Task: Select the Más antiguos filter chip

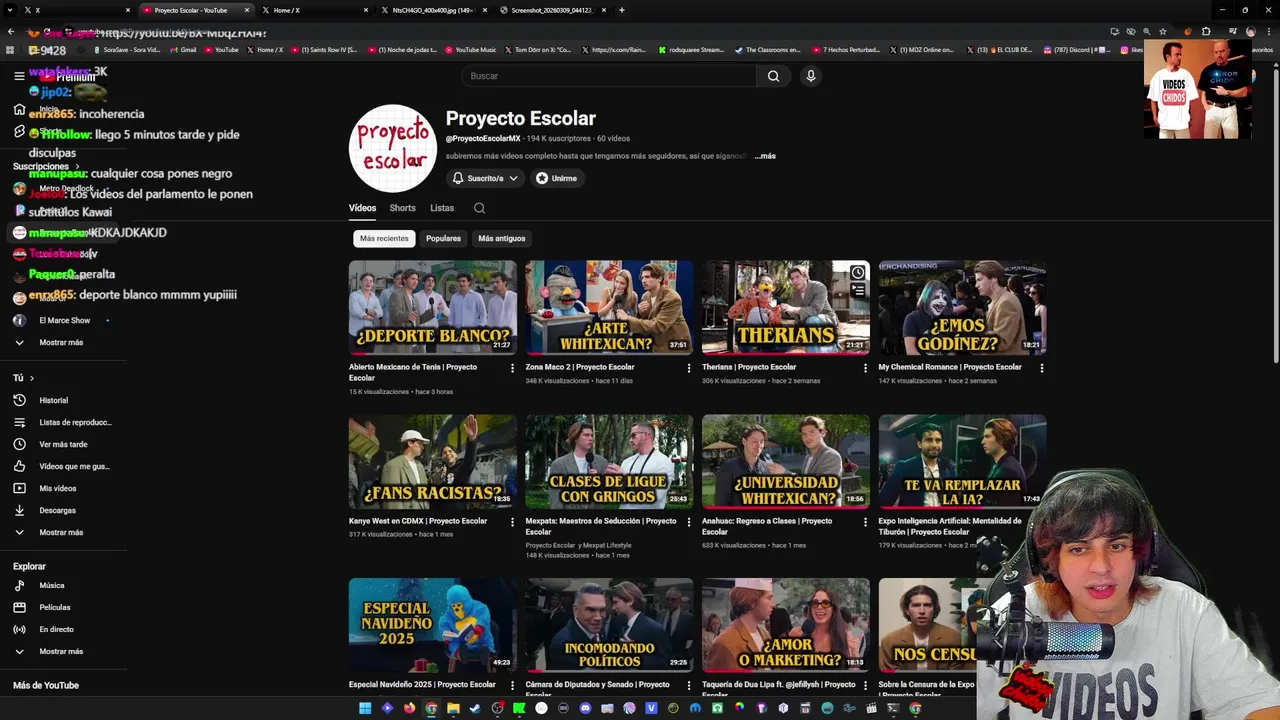Action: pyautogui.click(x=501, y=238)
